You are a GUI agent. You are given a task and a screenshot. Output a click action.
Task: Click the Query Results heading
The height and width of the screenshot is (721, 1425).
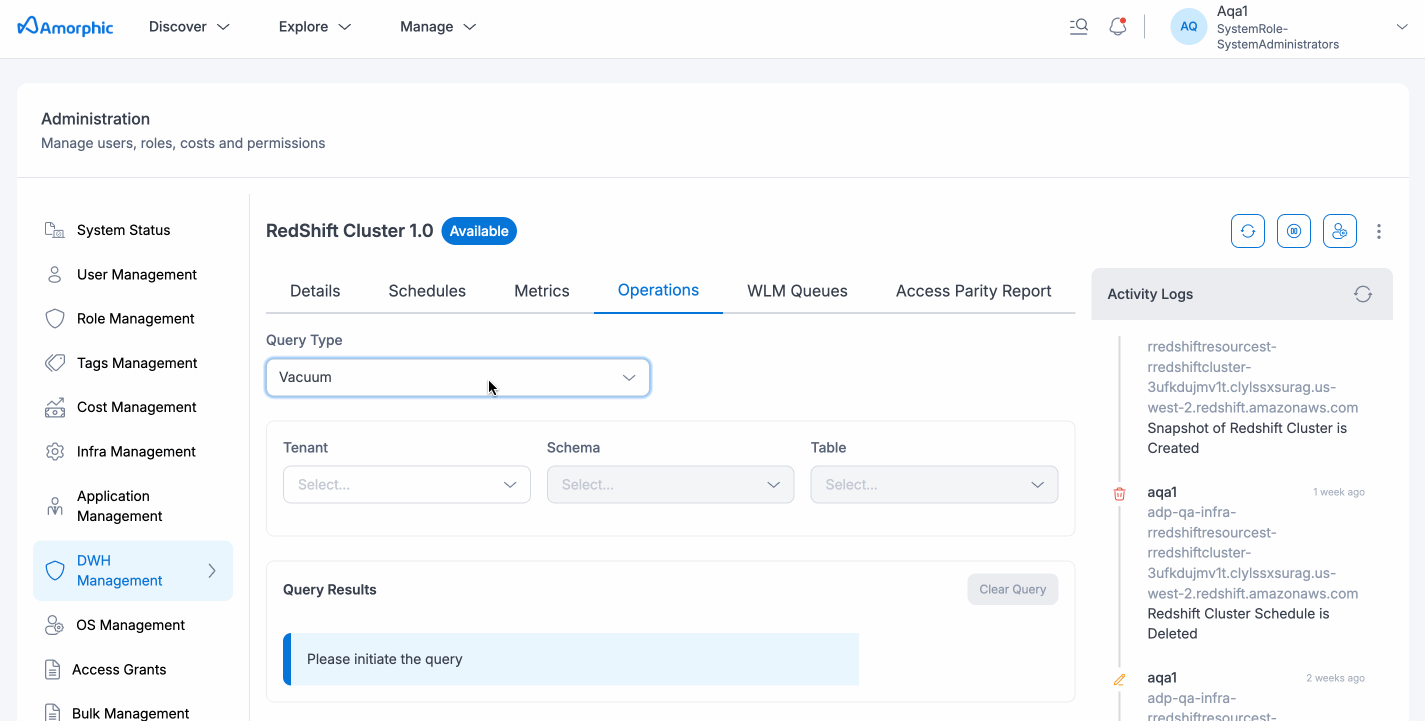point(330,590)
